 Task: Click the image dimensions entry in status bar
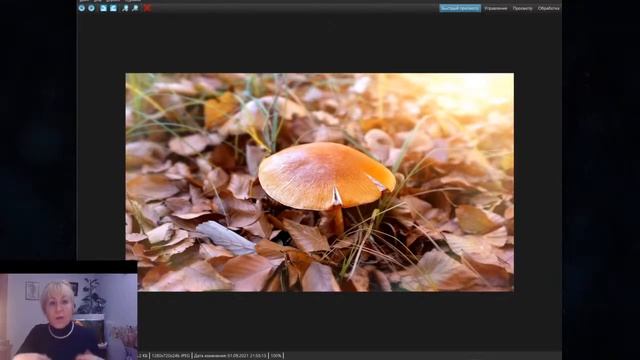pos(171,356)
